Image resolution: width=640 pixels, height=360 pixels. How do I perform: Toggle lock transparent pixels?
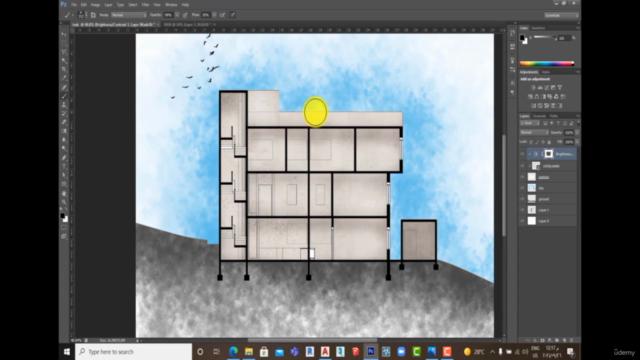click(531, 142)
